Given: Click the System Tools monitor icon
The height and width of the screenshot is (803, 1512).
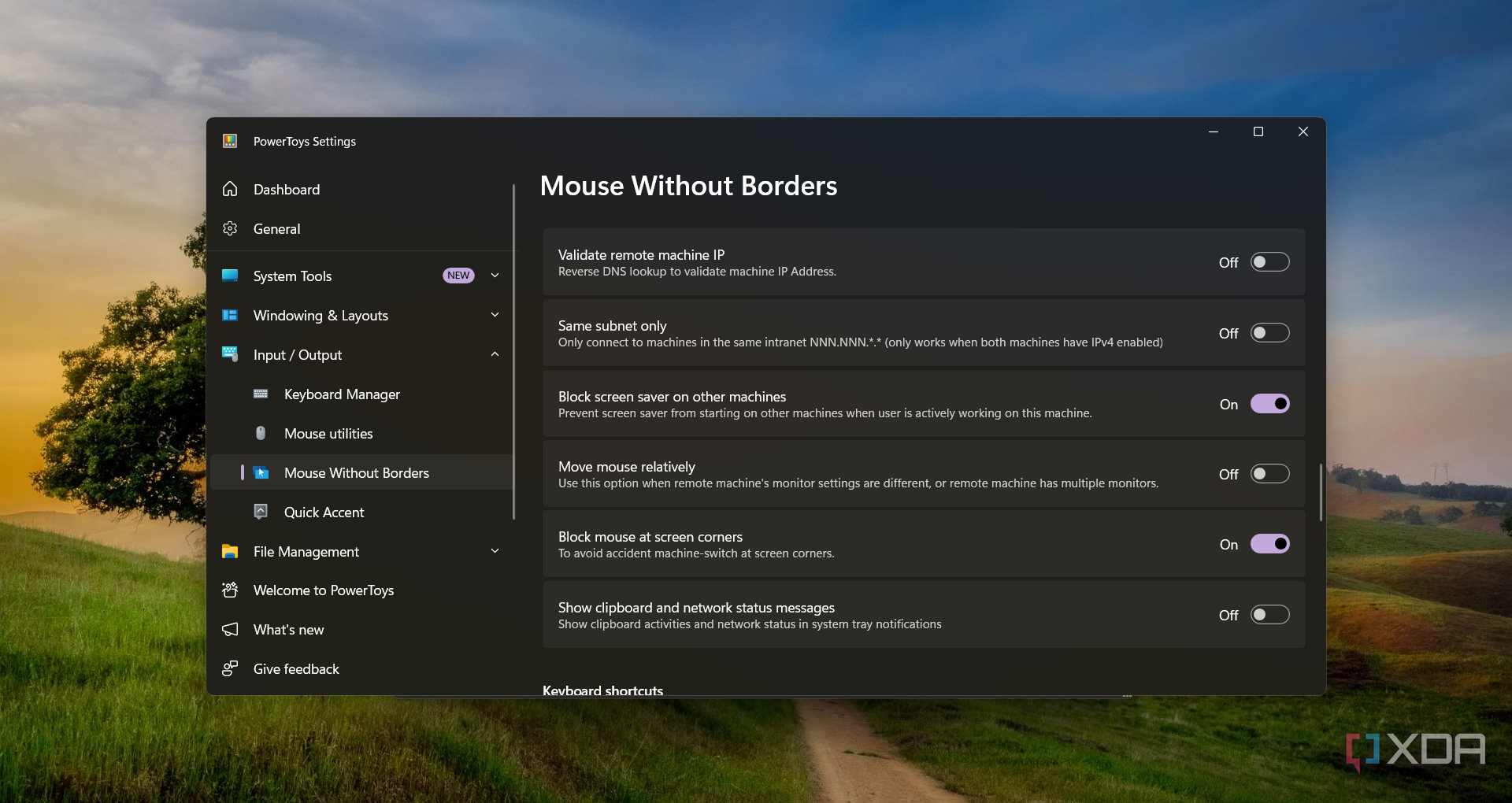Looking at the screenshot, I should [230, 276].
